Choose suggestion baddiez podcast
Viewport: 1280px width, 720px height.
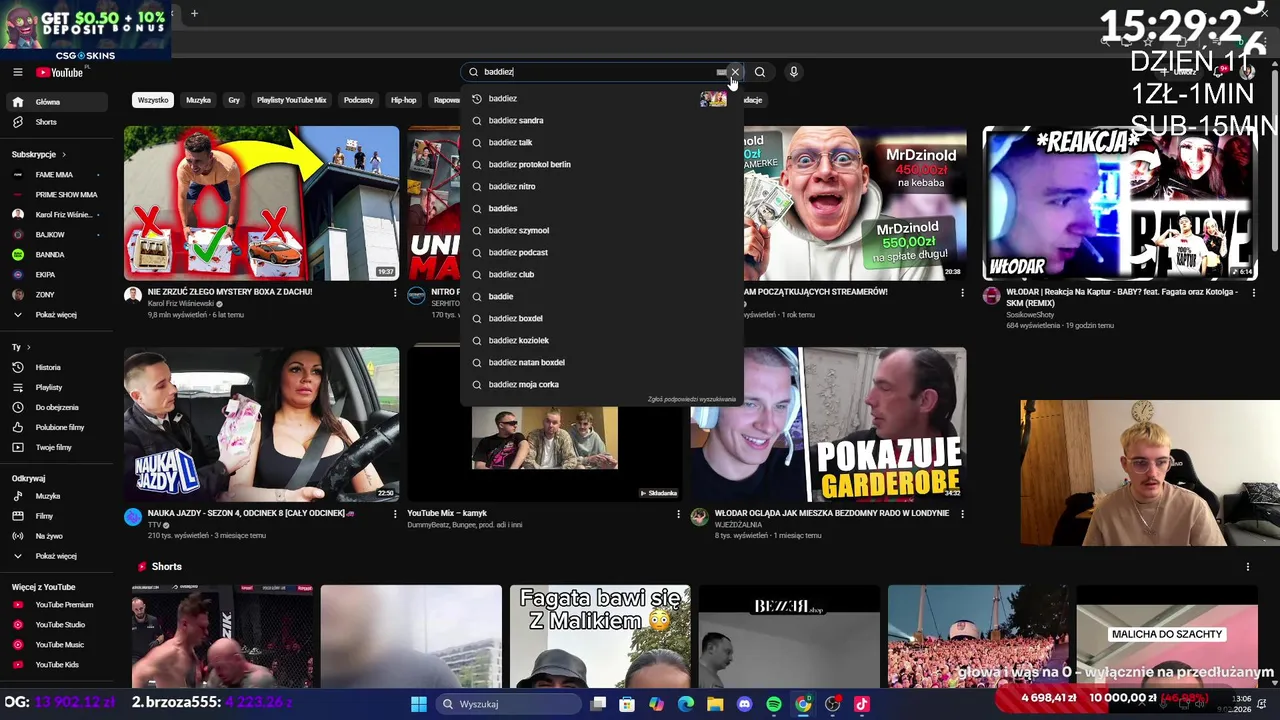click(601, 253)
